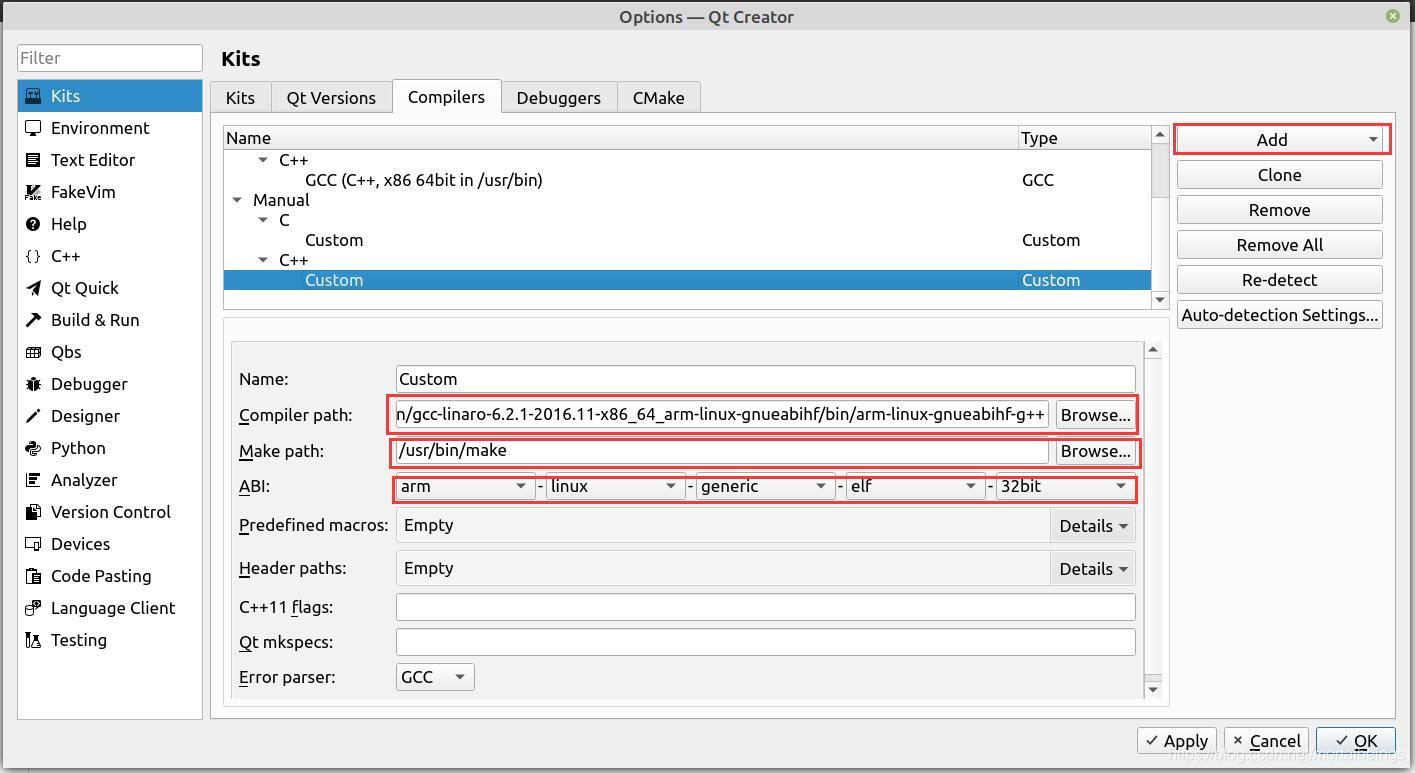Click the Remove All button
The height and width of the screenshot is (773, 1415).
[1279, 245]
